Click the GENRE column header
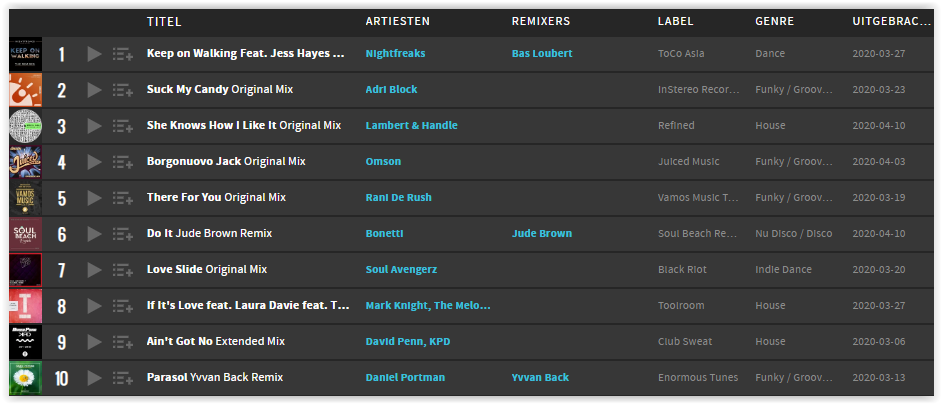Screen dimensions: 942x404 tap(774, 22)
